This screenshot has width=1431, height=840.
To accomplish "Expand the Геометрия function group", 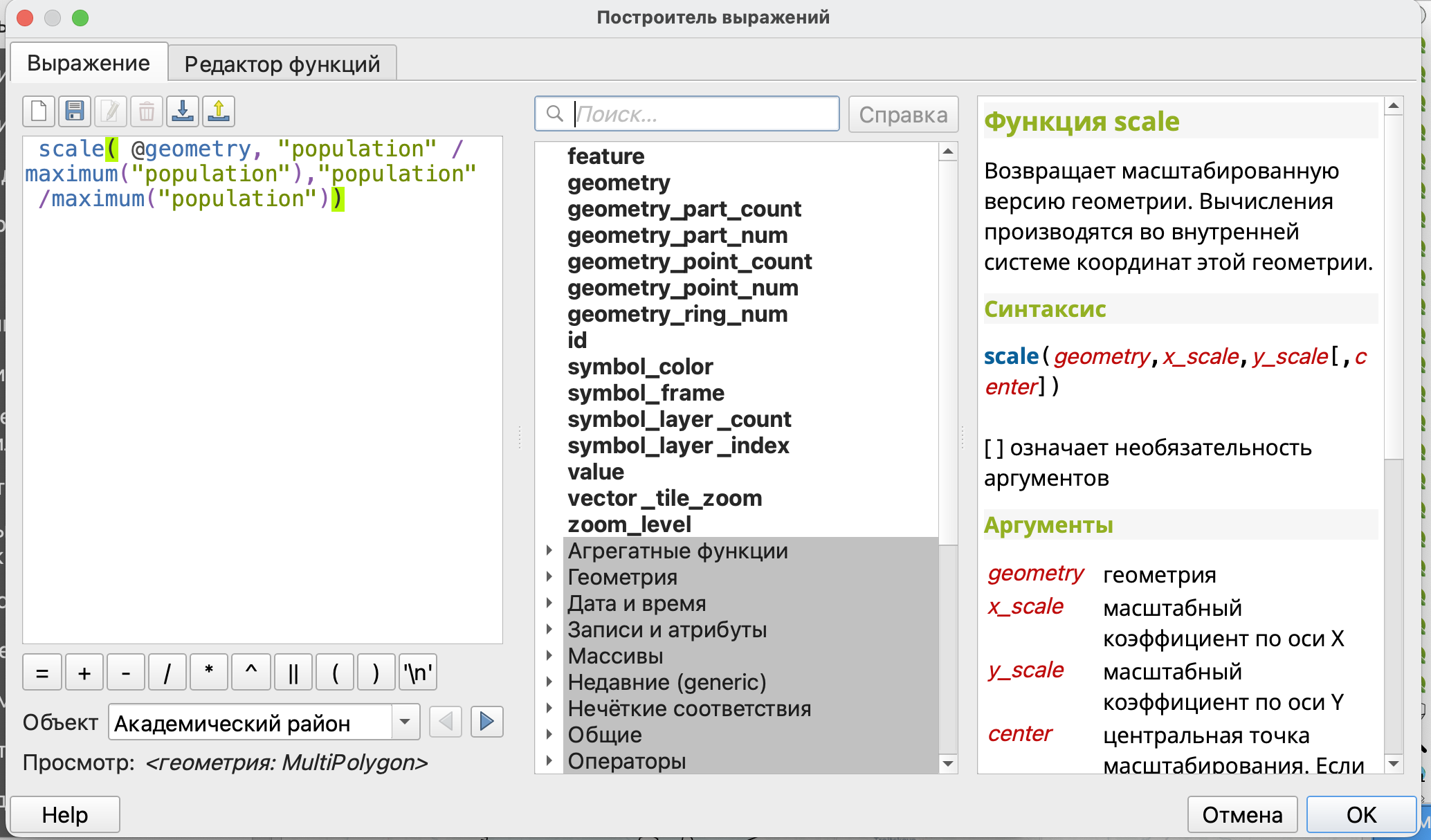I will (549, 577).
